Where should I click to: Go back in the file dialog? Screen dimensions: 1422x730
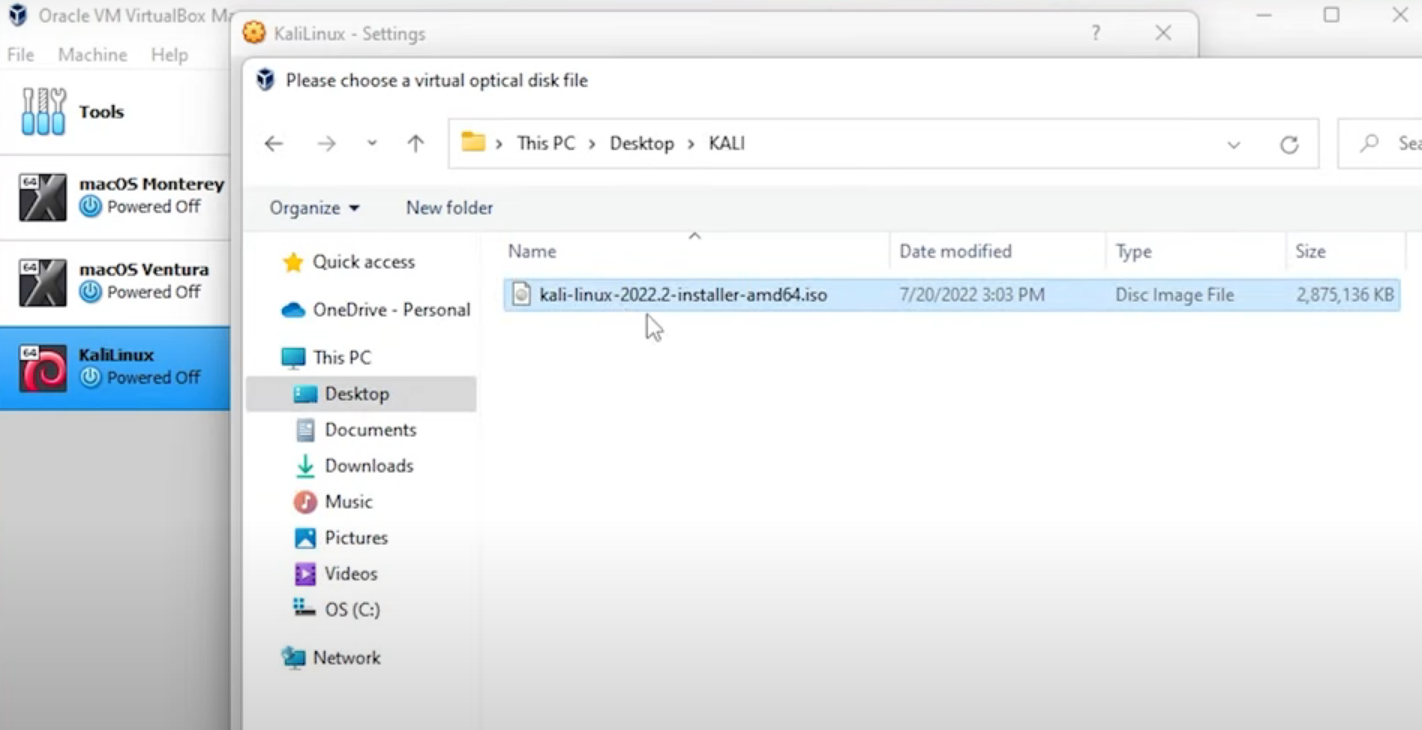[274, 144]
